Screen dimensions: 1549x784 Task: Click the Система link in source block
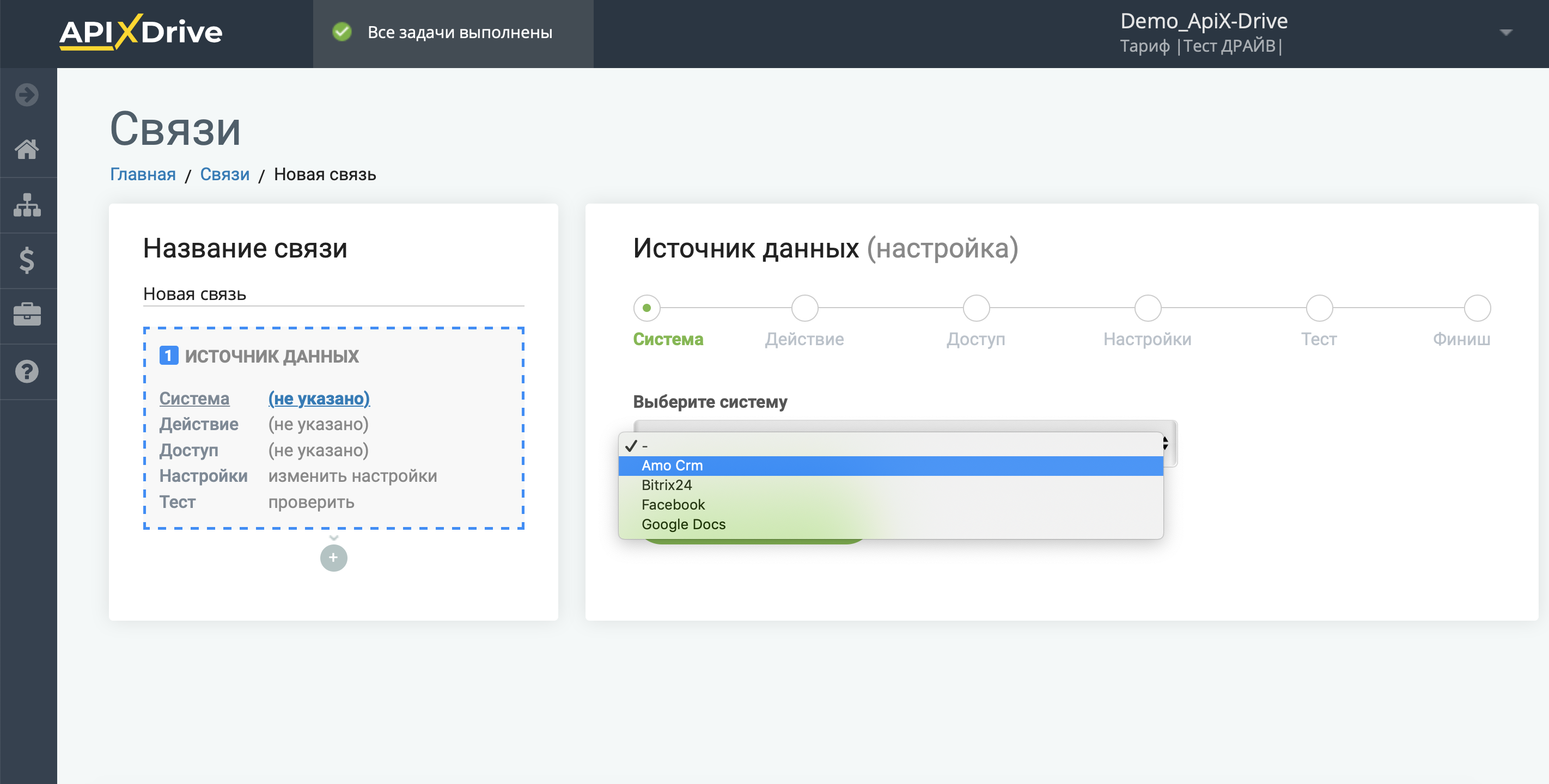(194, 398)
